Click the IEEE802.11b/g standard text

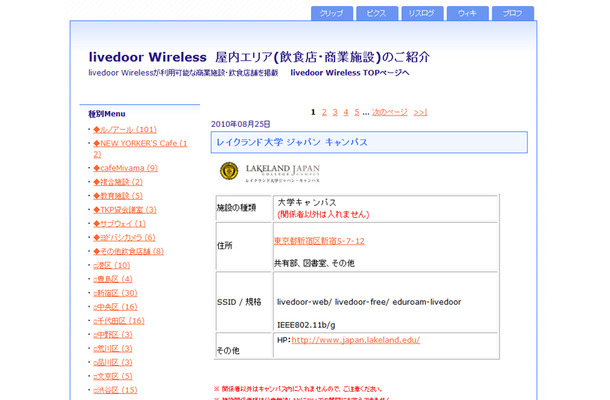click(x=306, y=325)
